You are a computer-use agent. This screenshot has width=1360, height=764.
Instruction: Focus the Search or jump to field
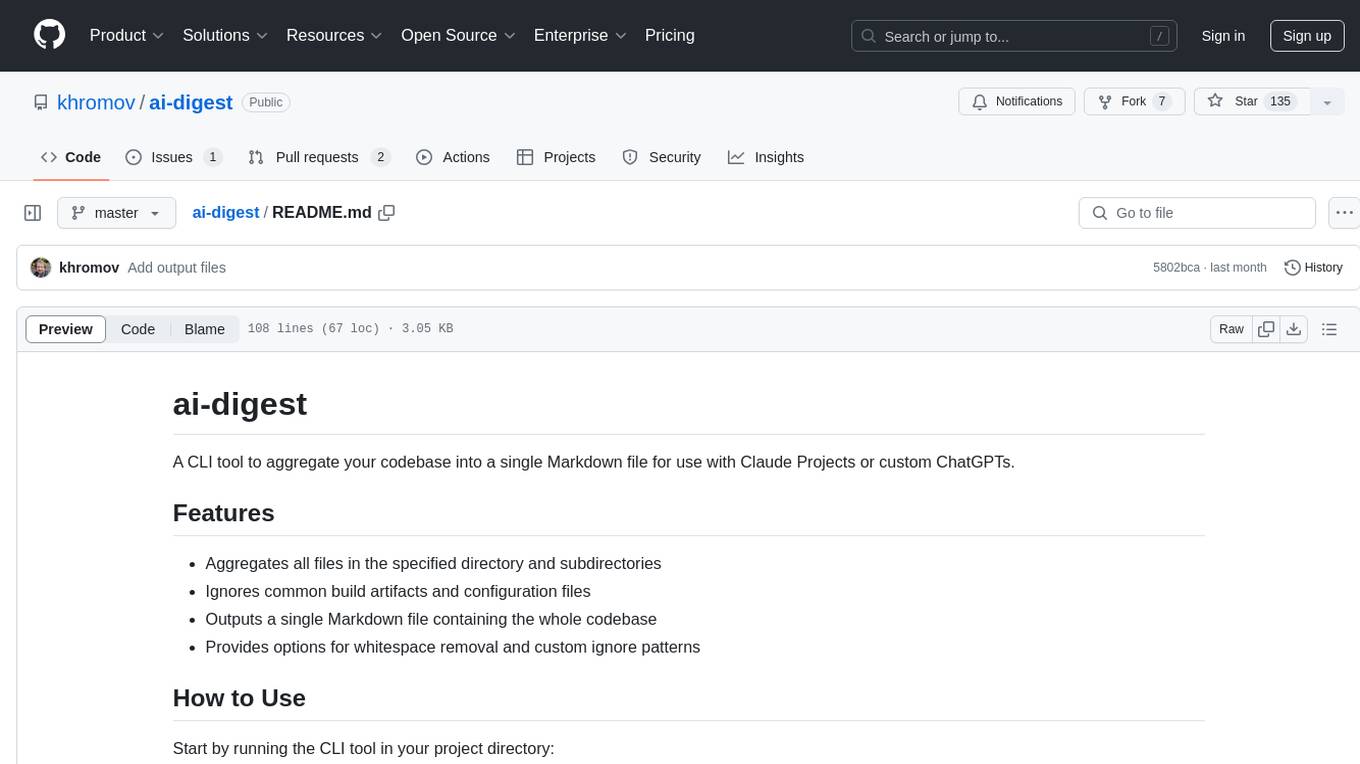click(x=1014, y=36)
